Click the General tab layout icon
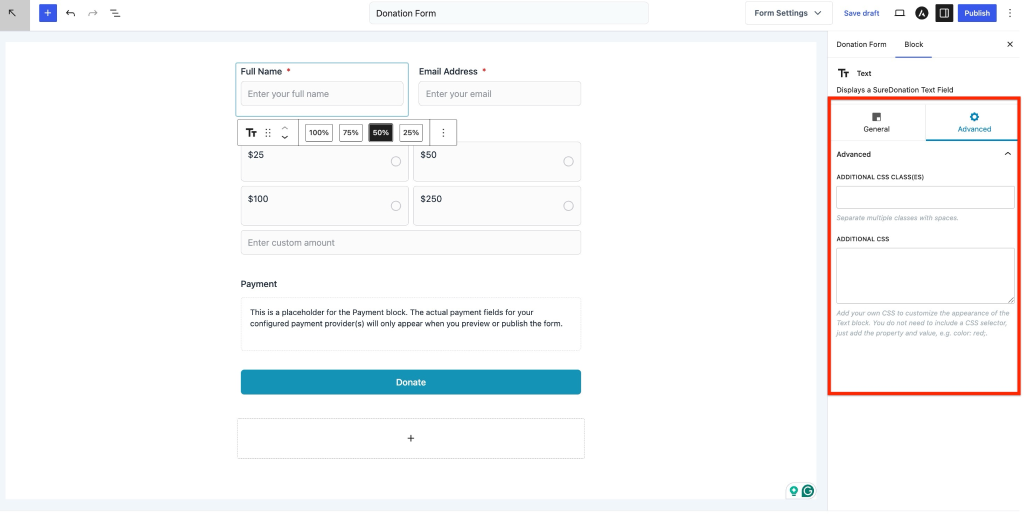This screenshot has width=1024, height=514. click(x=876, y=117)
